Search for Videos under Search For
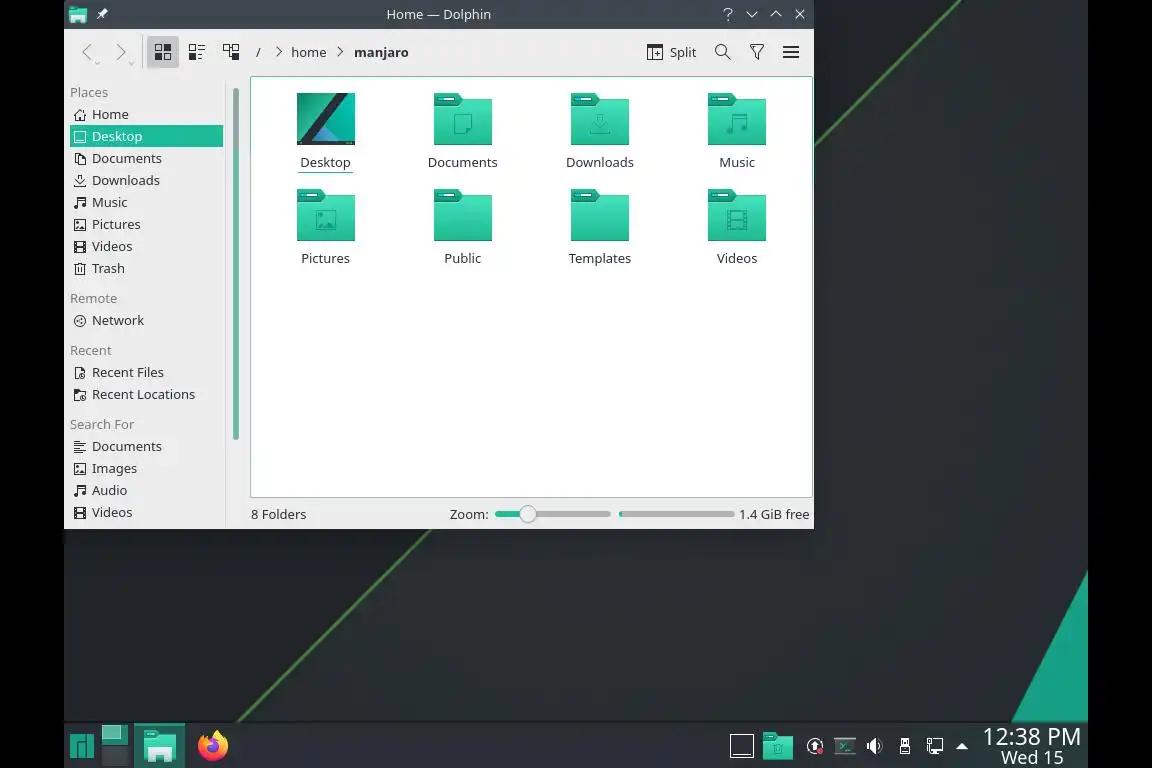The image size is (1152, 768). 146,513
